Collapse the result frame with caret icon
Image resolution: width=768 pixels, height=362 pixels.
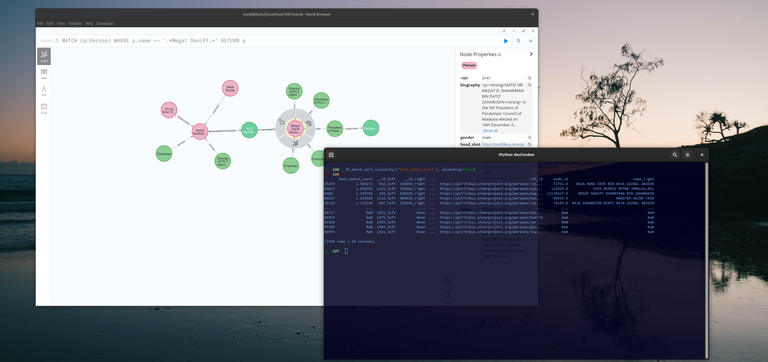pos(514,31)
